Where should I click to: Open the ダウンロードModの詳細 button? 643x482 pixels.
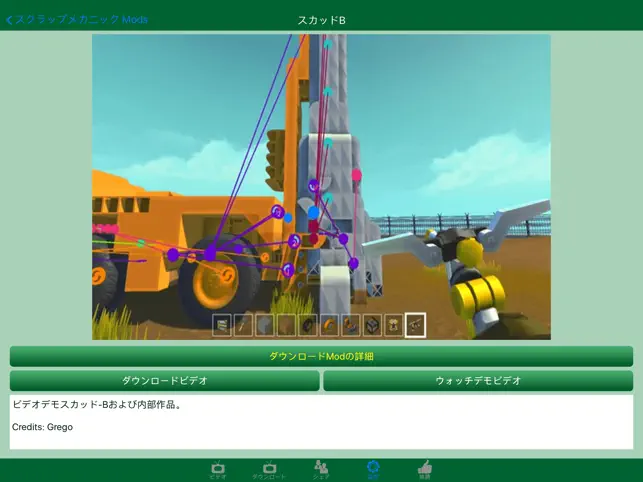point(321,356)
